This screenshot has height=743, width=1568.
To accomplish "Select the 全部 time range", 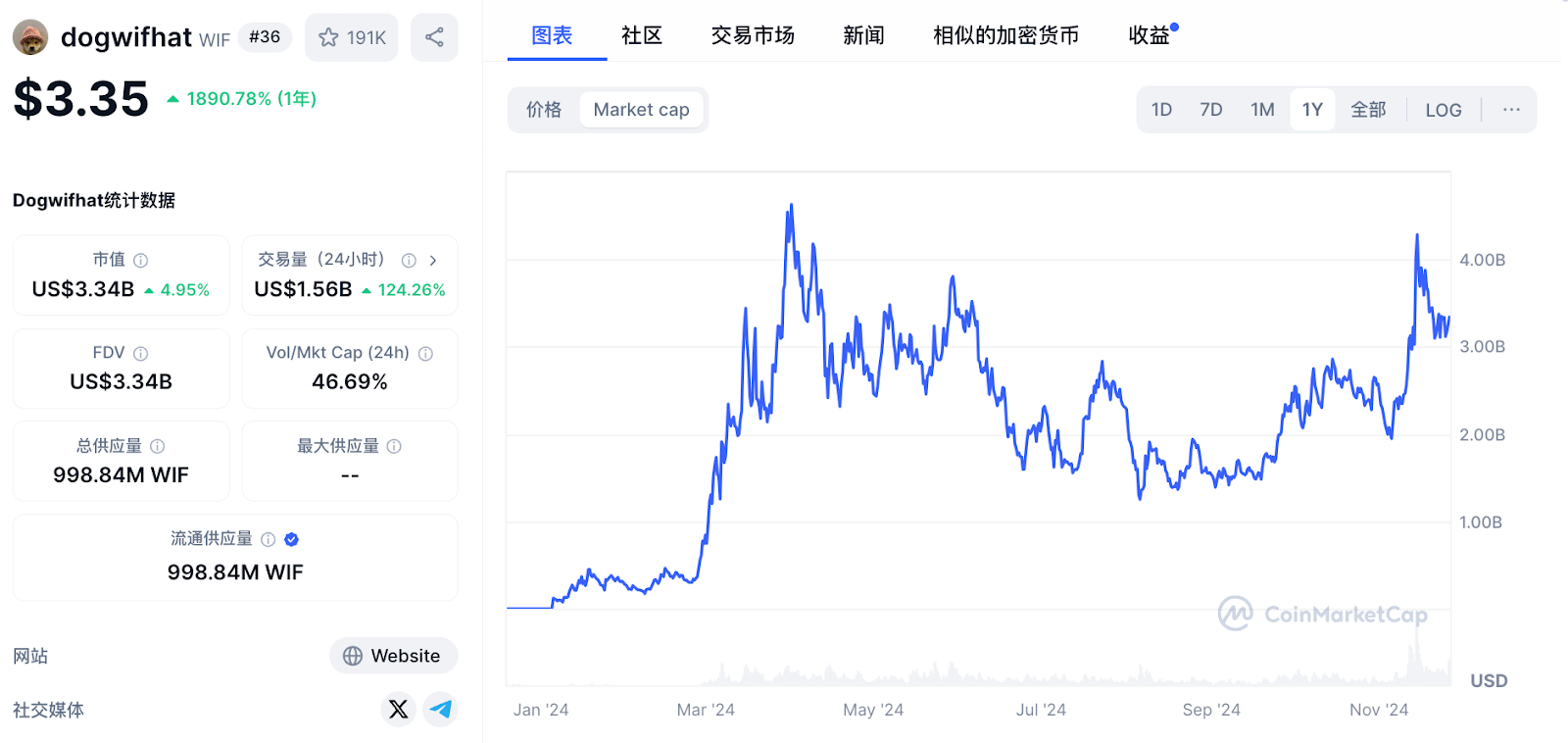I will tap(1368, 110).
